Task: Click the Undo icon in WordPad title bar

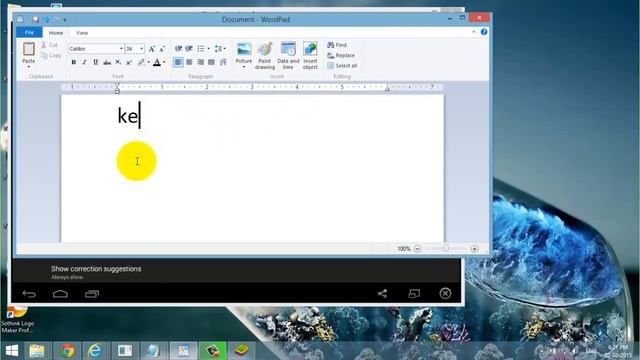Action: point(46,20)
